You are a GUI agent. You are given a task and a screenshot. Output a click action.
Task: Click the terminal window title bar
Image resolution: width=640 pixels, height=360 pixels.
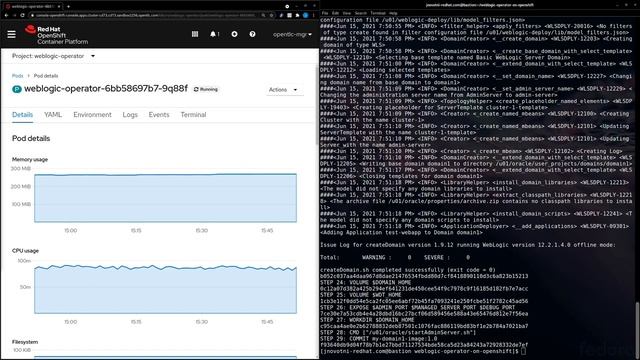(480, 5)
